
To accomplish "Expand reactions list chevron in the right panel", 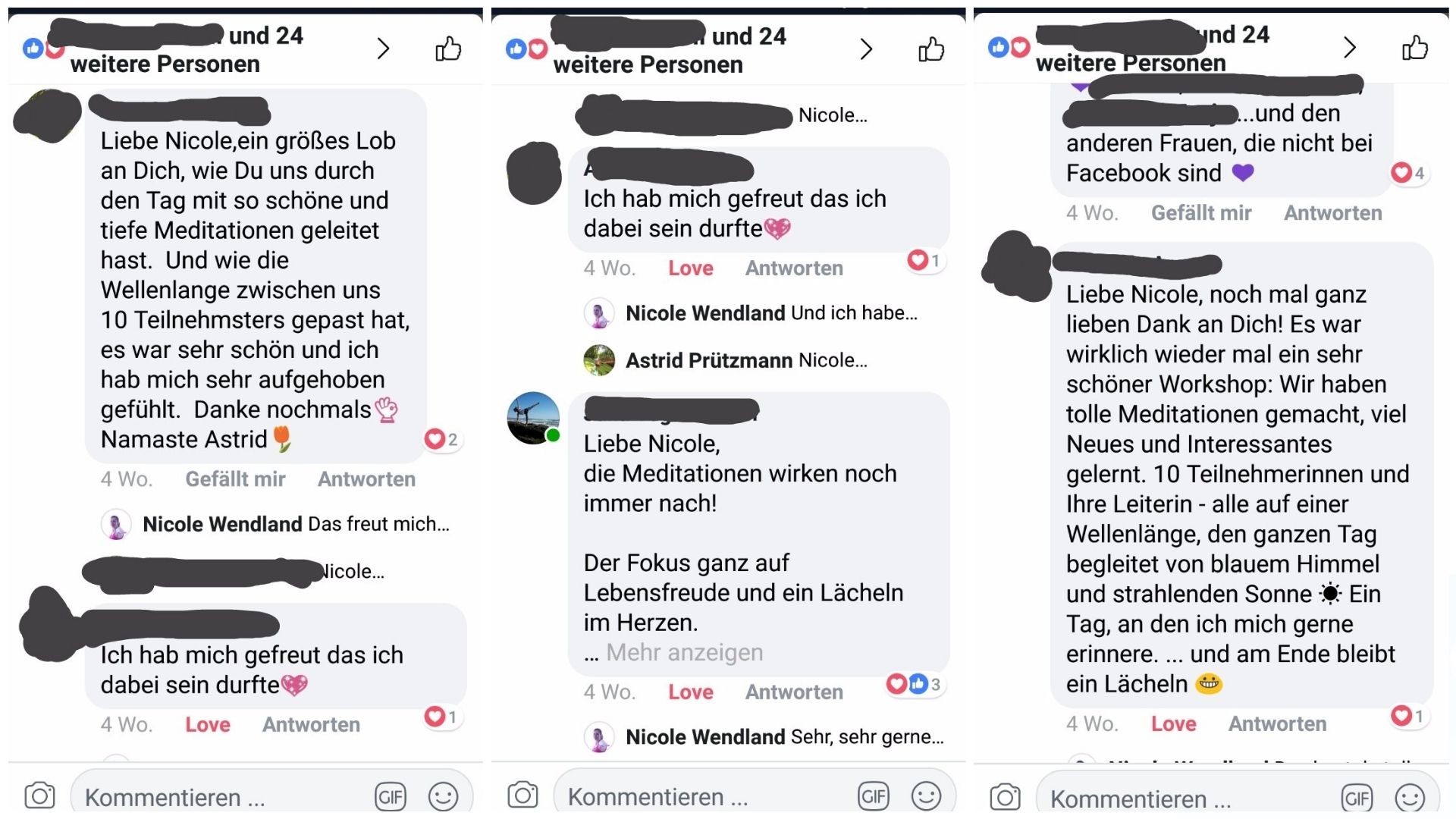I will click(x=1349, y=48).
